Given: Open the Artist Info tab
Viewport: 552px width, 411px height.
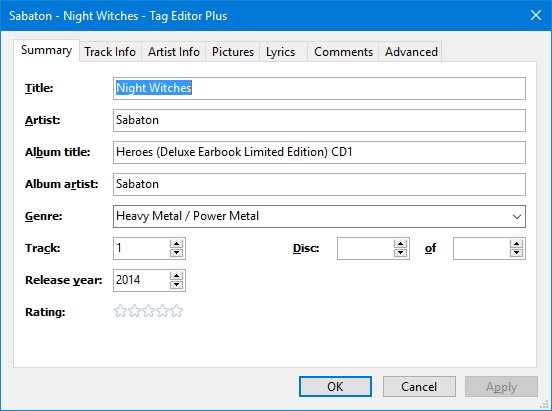Looking at the screenshot, I should (174, 52).
